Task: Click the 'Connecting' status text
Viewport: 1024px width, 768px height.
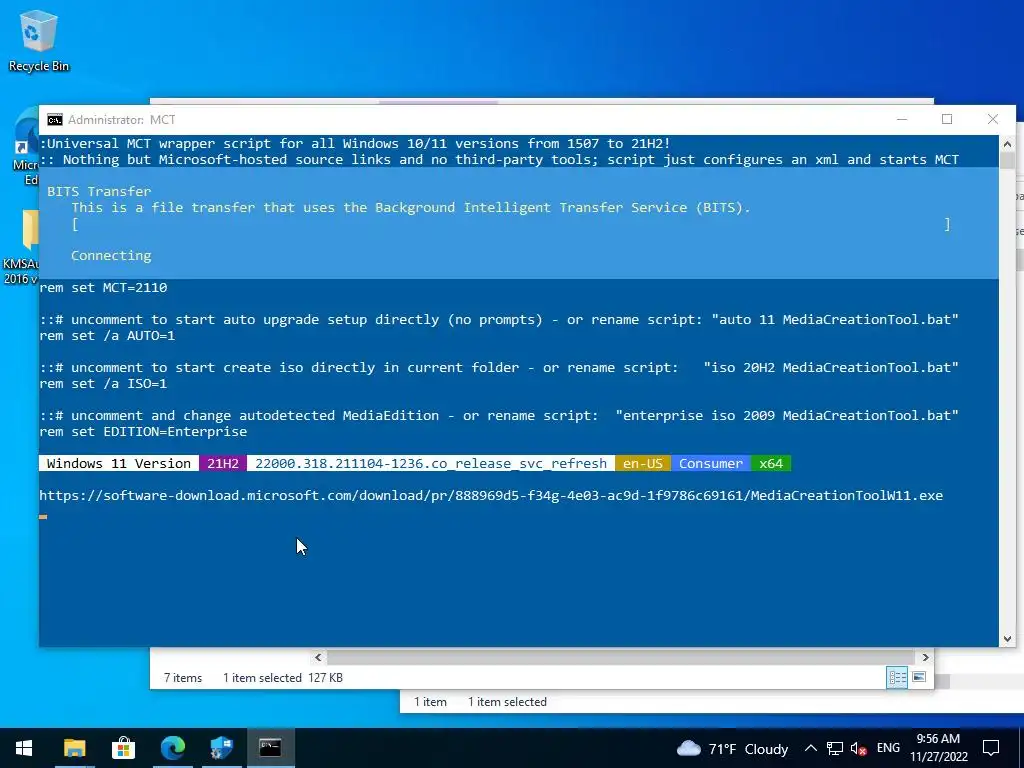Action: click(111, 255)
